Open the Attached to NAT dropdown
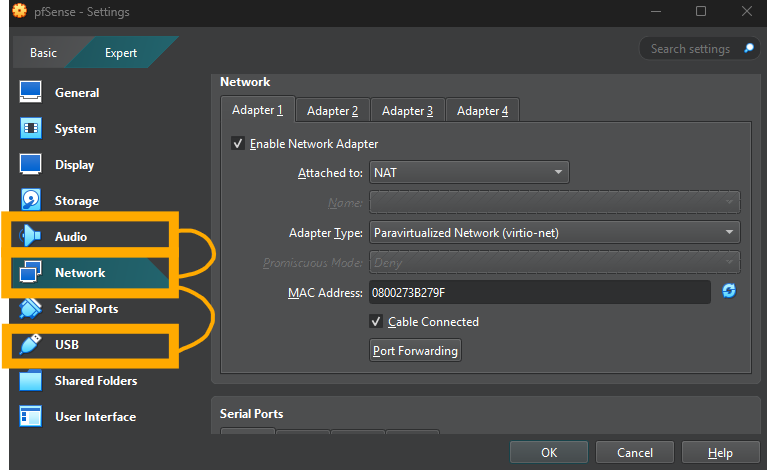This screenshot has height=470, width=767. point(469,172)
